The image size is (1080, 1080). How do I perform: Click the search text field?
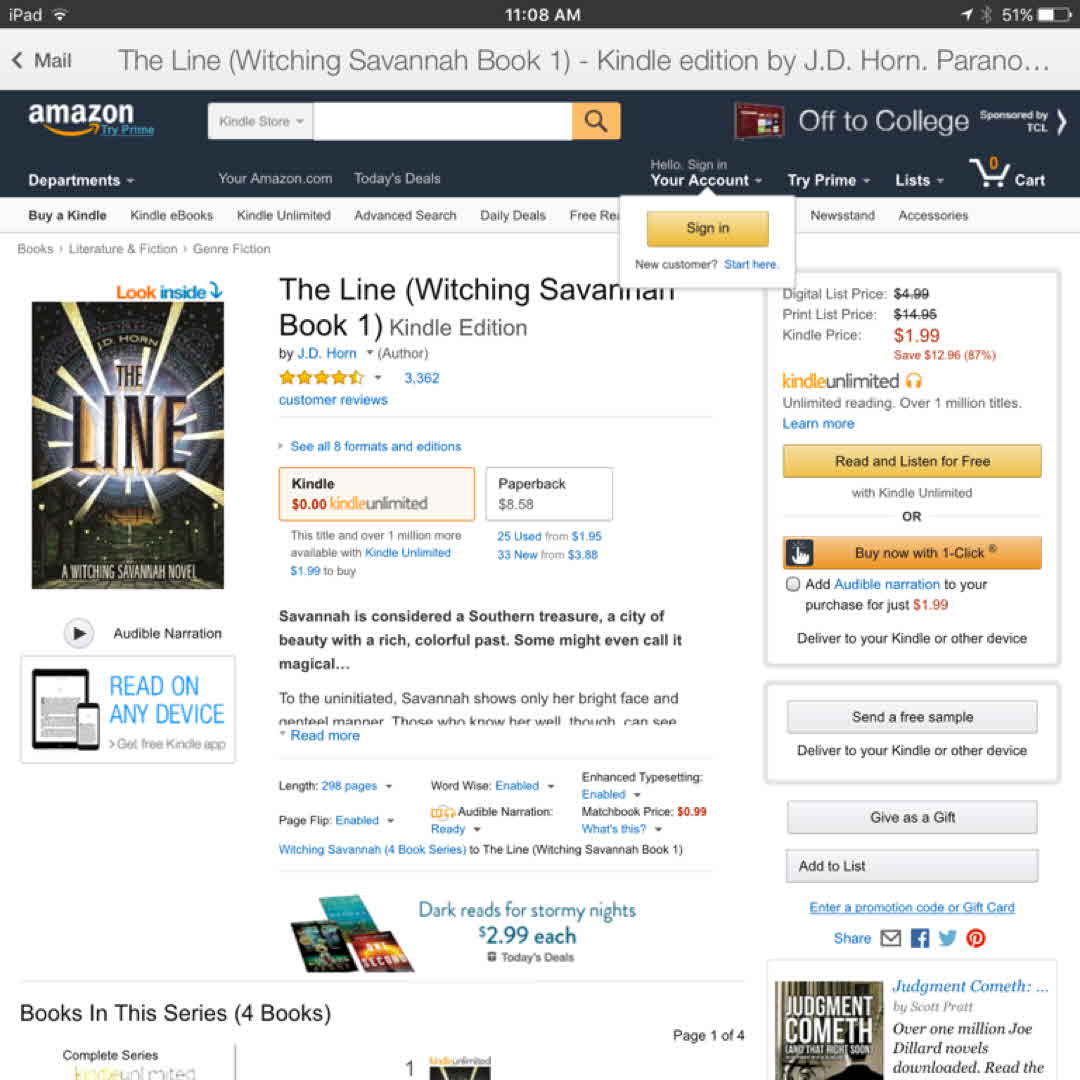[443, 121]
